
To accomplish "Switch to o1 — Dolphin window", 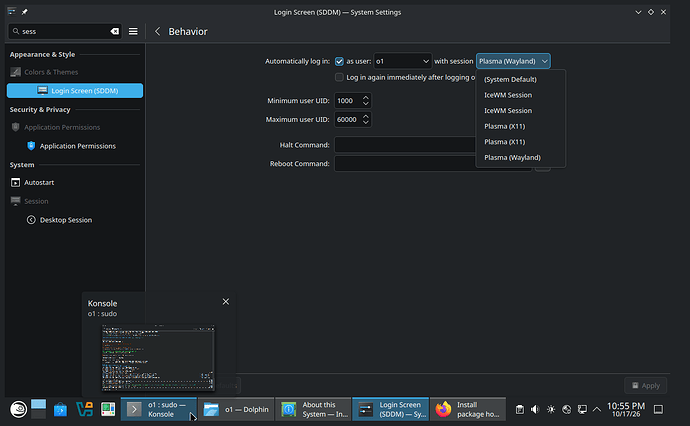I will click(236, 409).
